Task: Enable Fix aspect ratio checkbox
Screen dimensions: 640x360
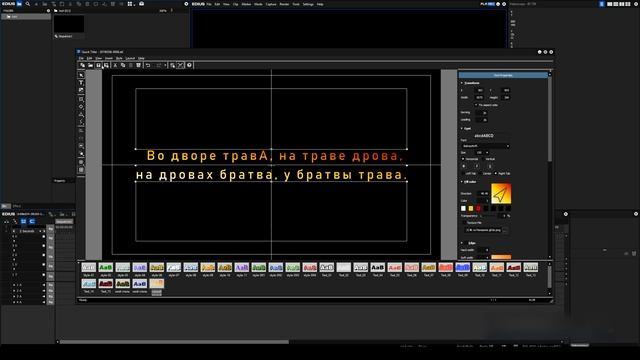Action: coord(476,105)
